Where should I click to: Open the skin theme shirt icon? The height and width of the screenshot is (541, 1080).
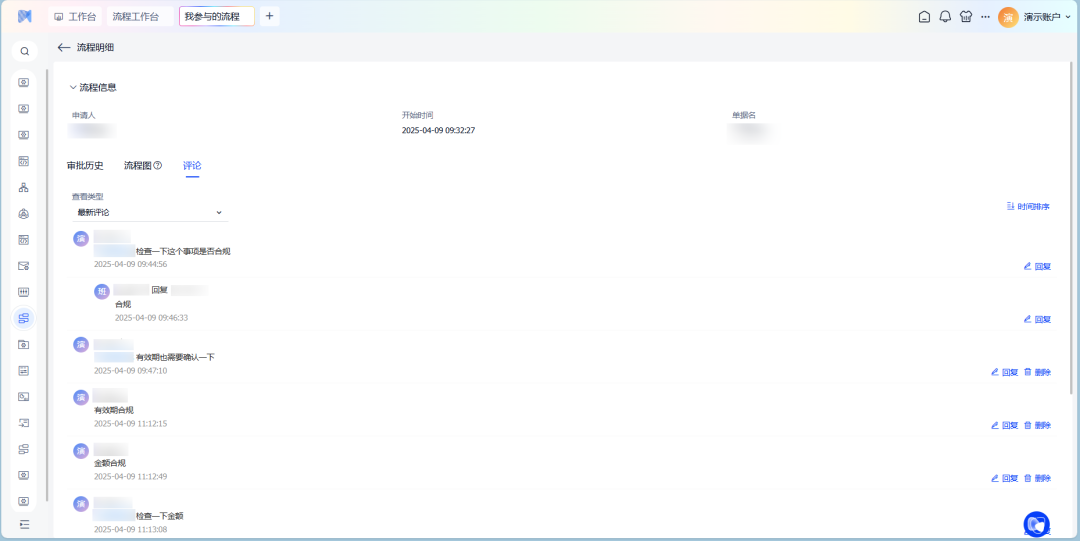(x=965, y=17)
